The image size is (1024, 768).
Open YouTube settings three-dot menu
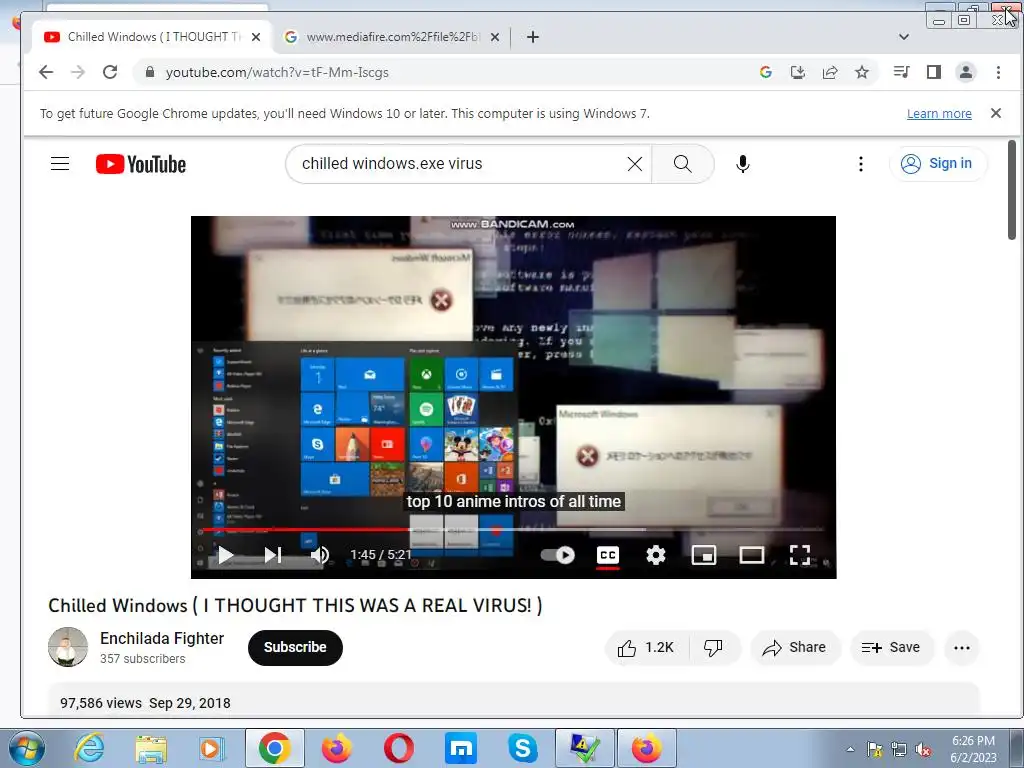pos(861,164)
